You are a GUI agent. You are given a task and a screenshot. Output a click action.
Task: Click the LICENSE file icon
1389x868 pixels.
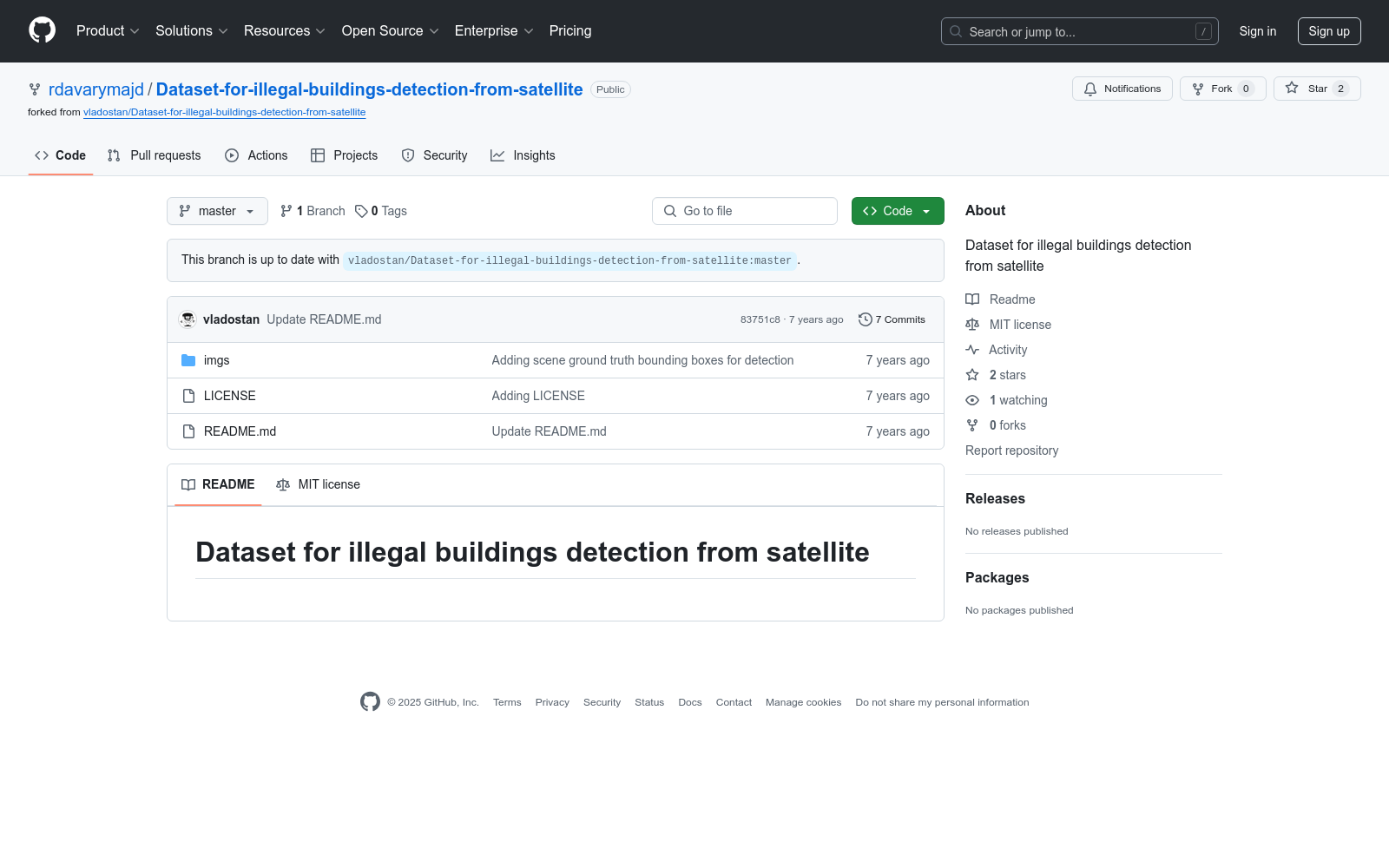[188, 396]
